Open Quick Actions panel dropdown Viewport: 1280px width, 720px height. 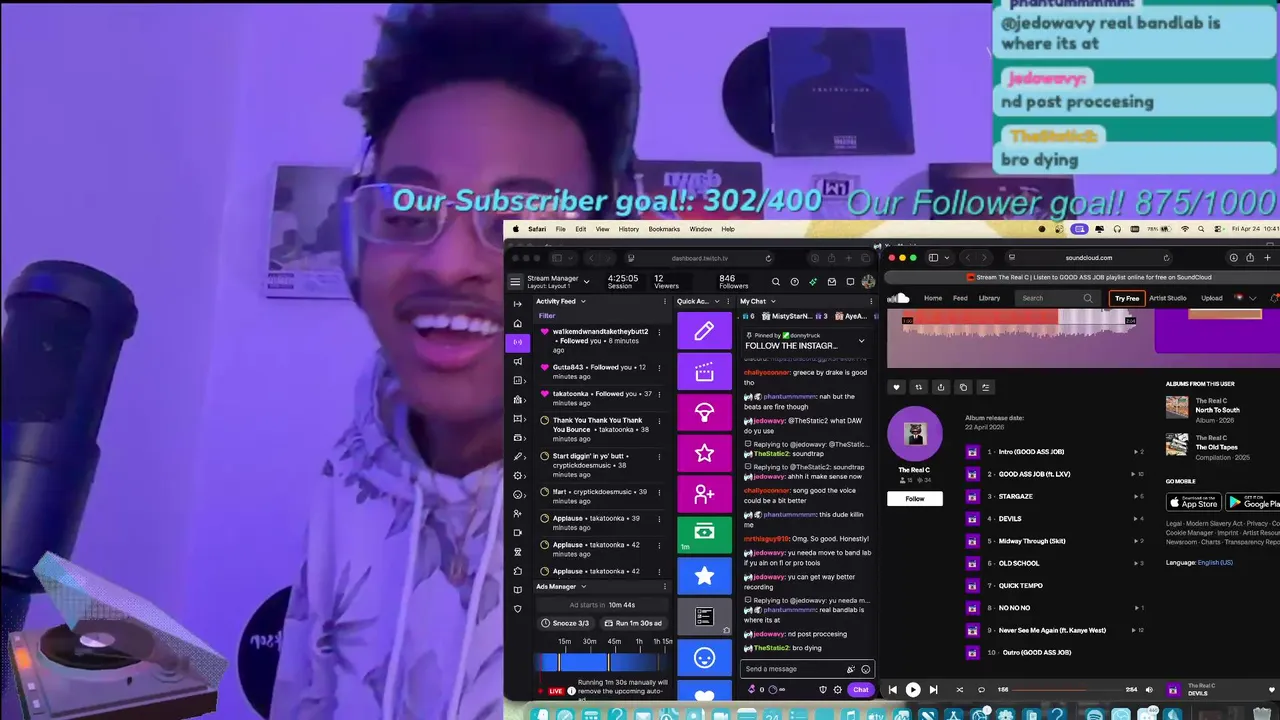[x=716, y=301]
